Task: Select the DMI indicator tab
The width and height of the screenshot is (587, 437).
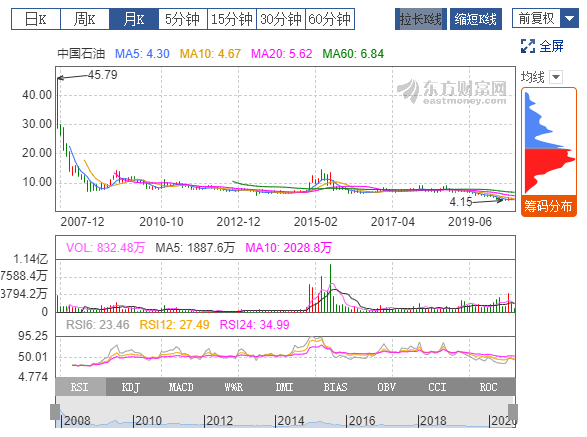Action: coord(285,387)
